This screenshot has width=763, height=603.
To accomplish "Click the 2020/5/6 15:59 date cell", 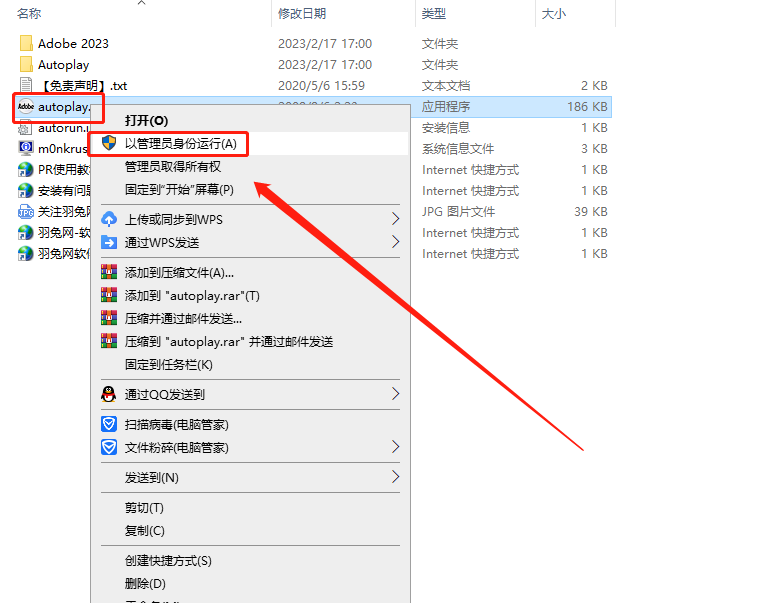I will coord(321,86).
